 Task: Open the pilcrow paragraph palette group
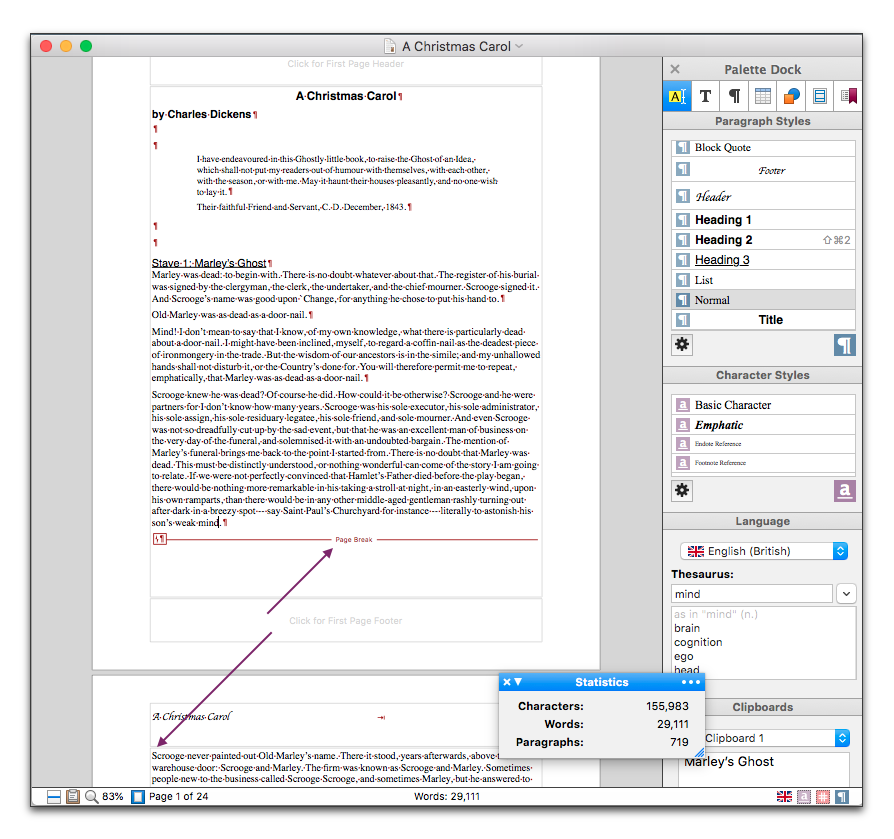pyautogui.click(x=734, y=96)
